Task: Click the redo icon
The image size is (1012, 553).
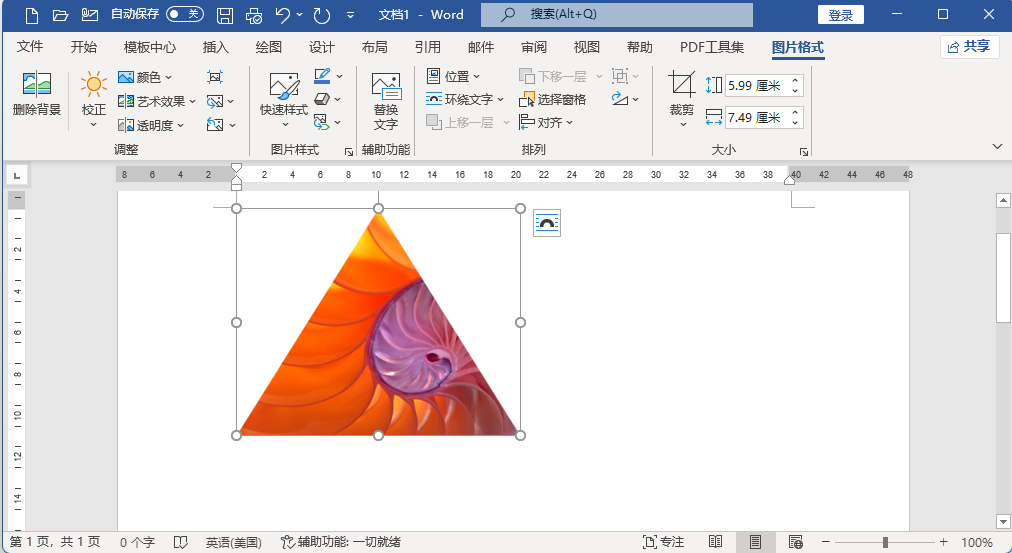Action: 321,15
